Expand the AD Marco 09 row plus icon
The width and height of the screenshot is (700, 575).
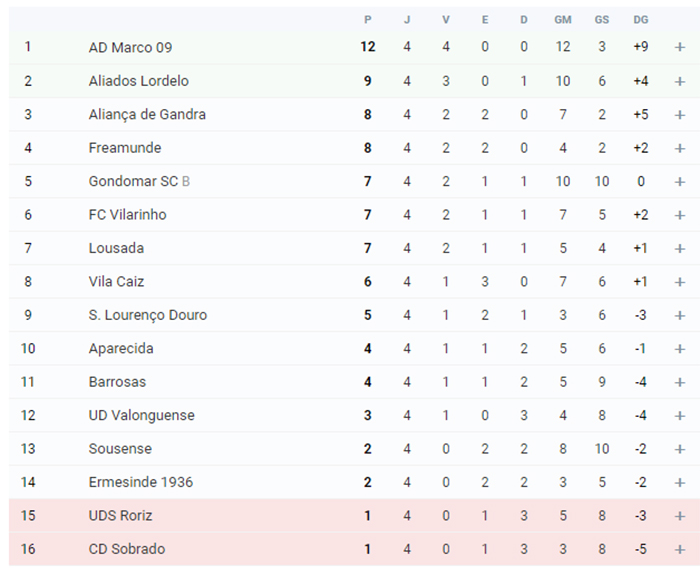(x=679, y=47)
